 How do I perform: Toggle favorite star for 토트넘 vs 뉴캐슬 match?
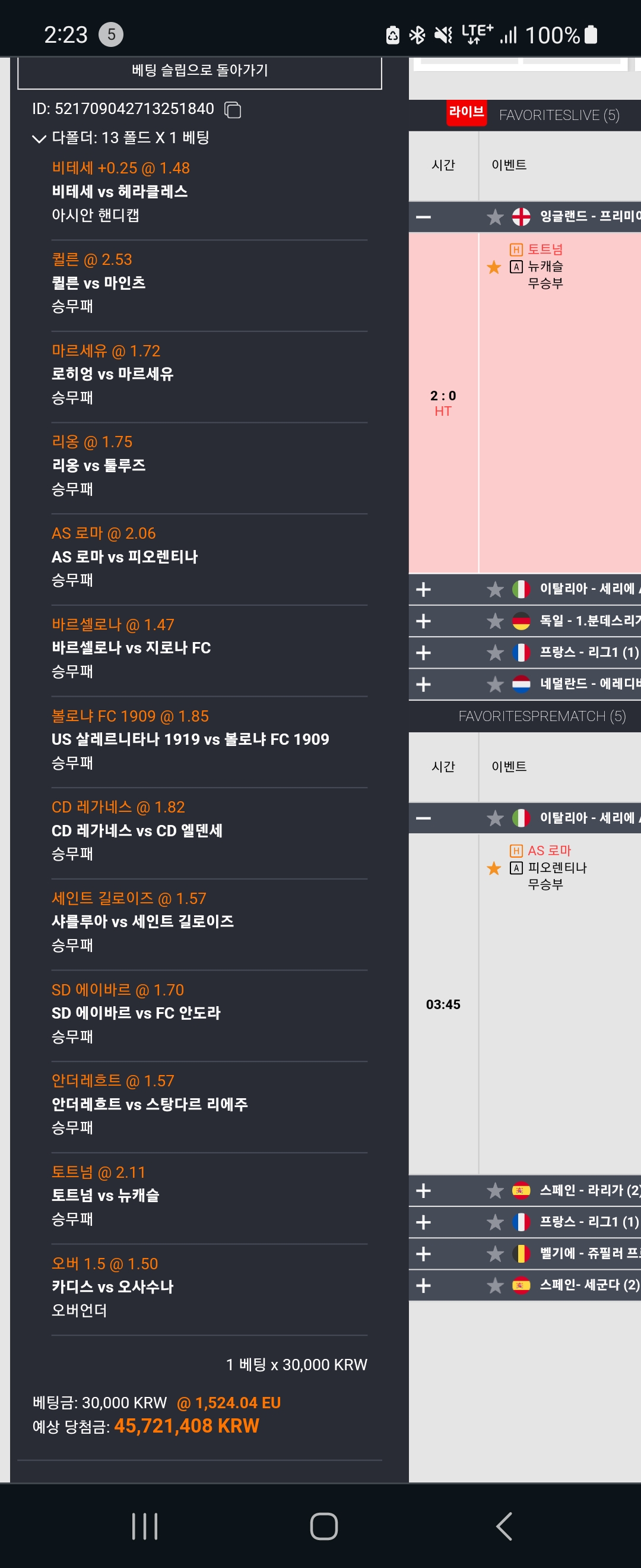click(x=494, y=267)
